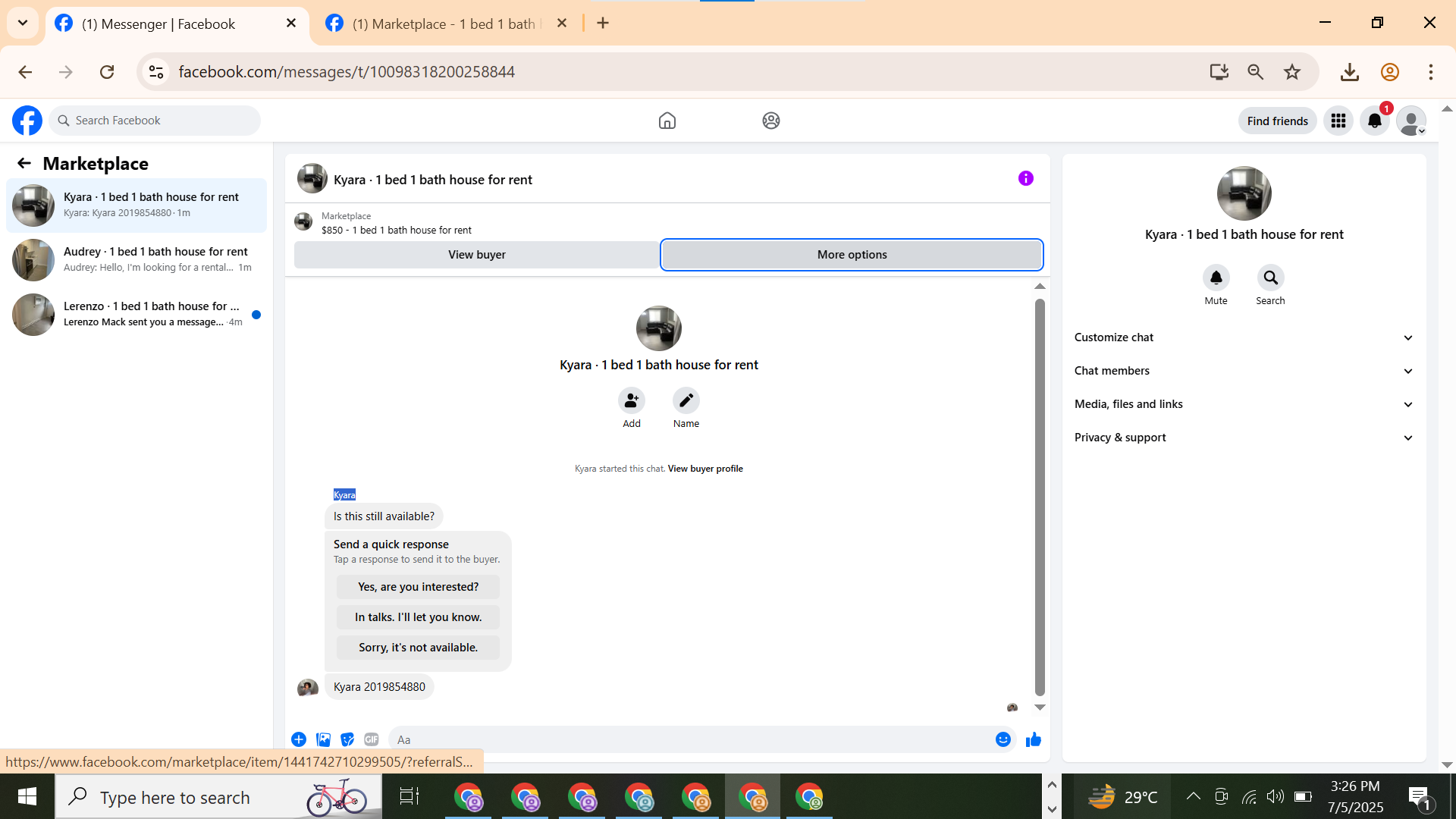
Task: Open the sticker chooser icon
Action: point(347,739)
